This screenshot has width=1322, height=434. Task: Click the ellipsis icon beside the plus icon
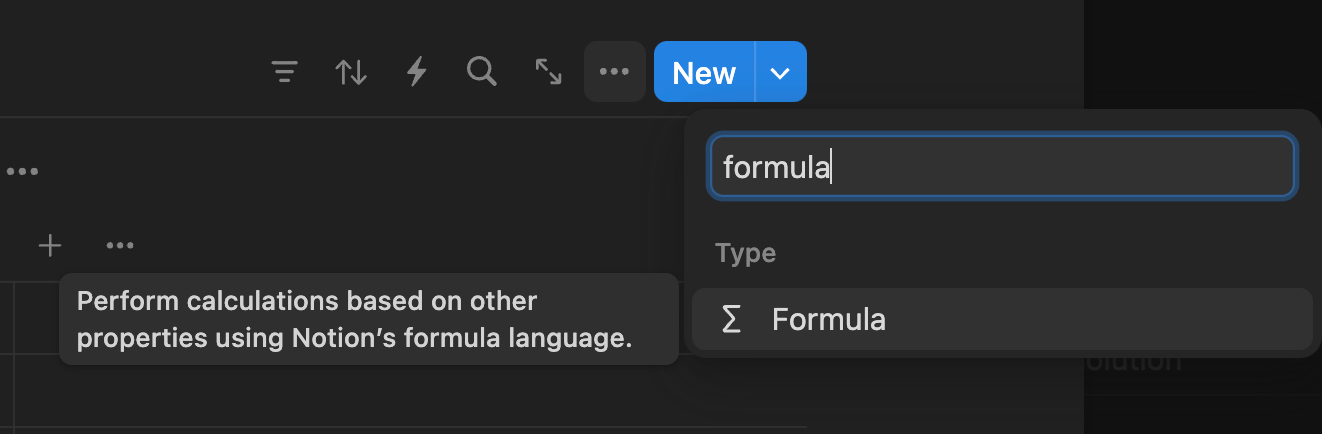[x=120, y=245]
